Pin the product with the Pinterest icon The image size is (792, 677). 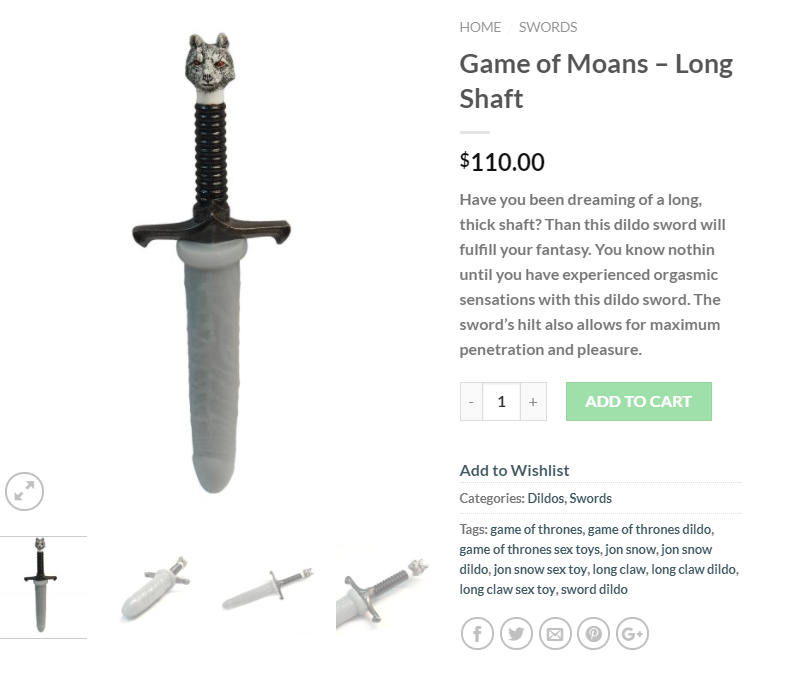[593, 633]
